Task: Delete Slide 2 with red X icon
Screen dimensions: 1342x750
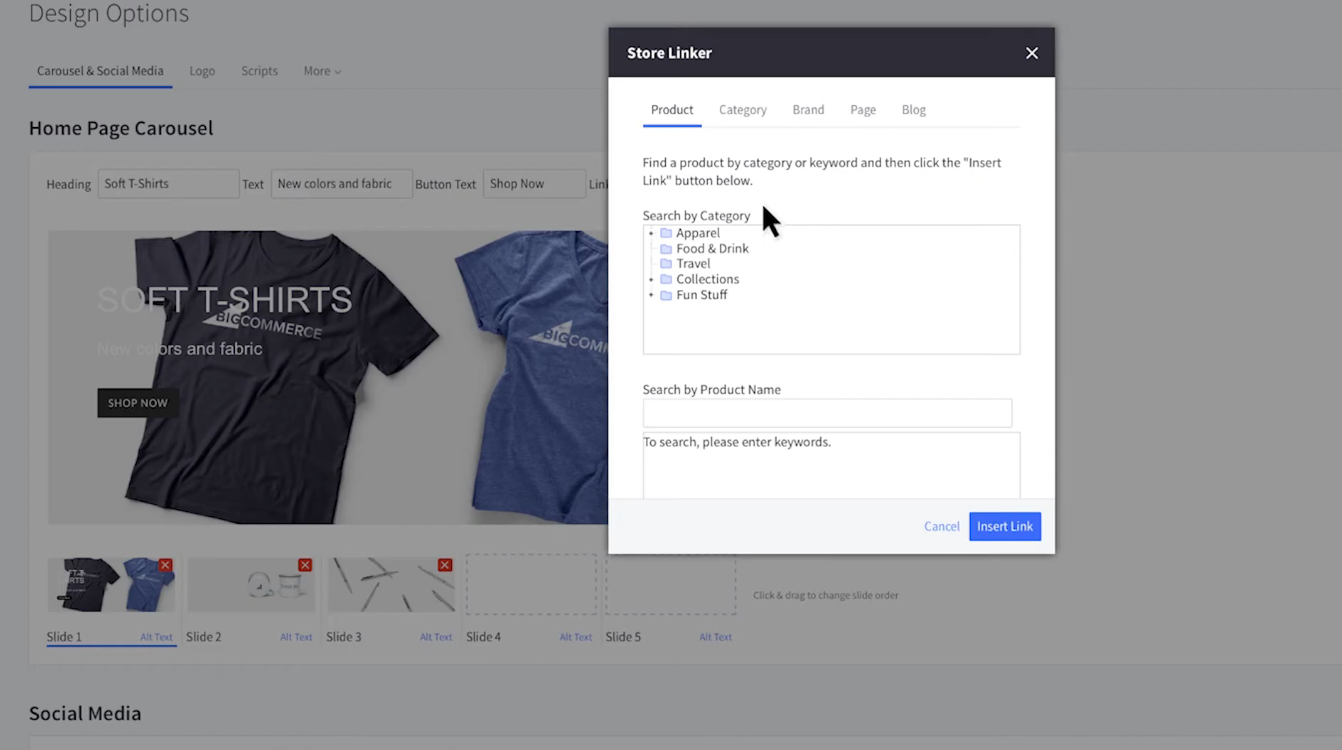Action: pyautogui.click(x=305, y=565)
